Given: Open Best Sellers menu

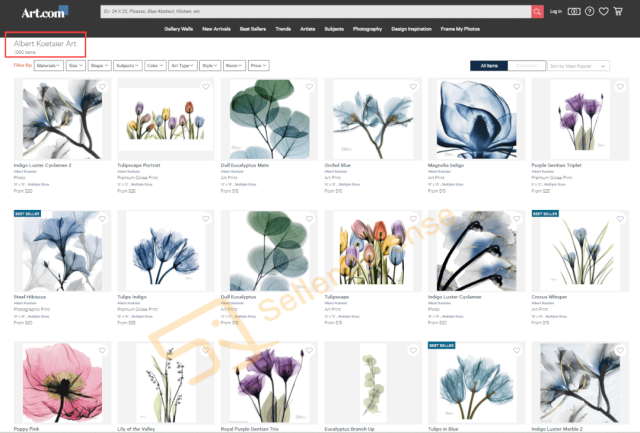Looking at the screenshot, I should pyautogui.click(x=253, y=29).
